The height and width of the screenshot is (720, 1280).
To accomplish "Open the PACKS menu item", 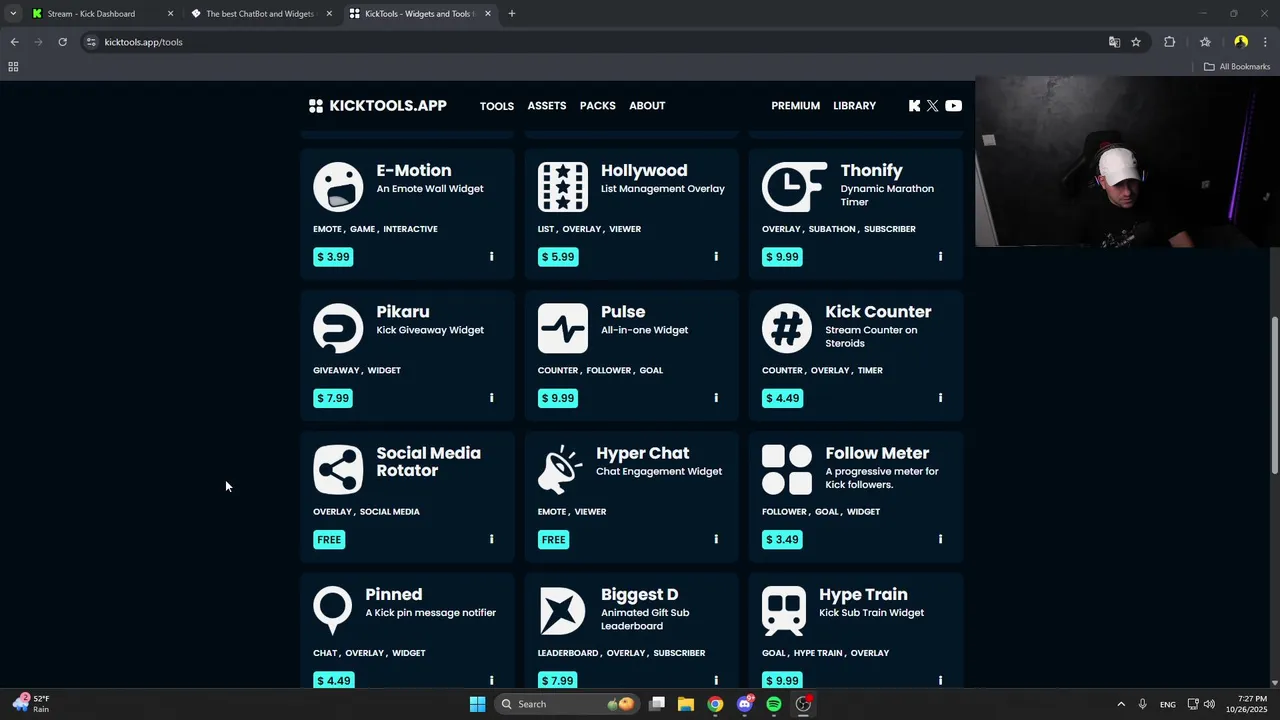I will 598,106.
